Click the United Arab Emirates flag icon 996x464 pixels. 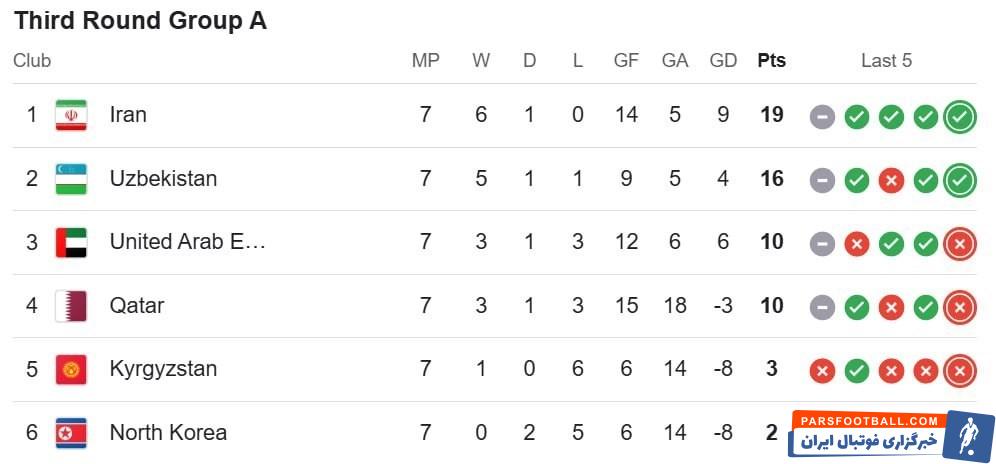(71, 242)
